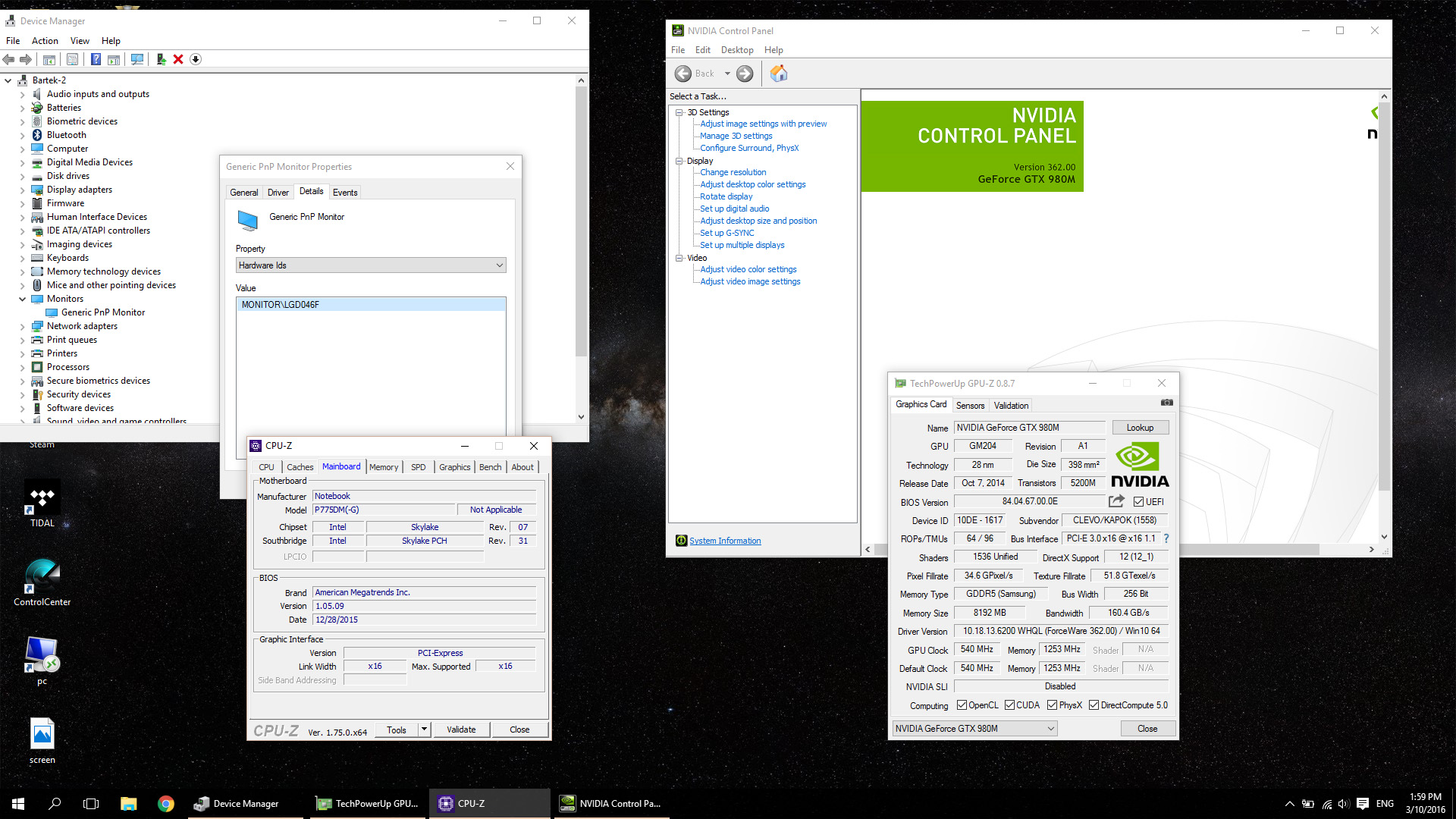This screenshot has height=819, width=1456.
Task: Open the CPU-Z Tools dropdown arrow
Action: point(425,730)
